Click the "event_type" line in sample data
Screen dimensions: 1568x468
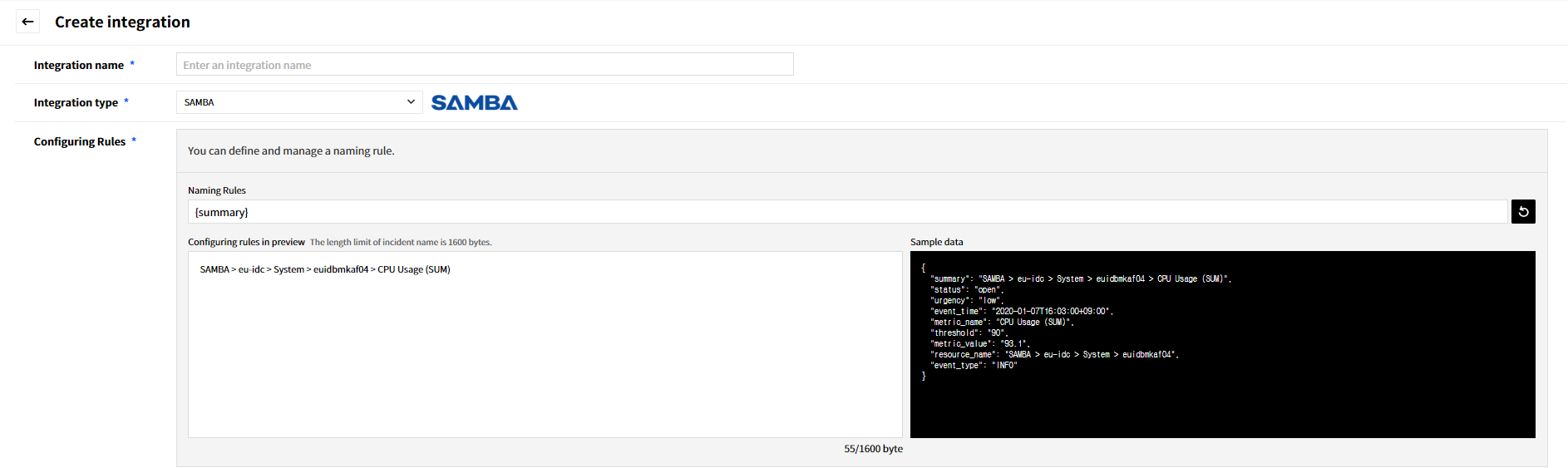tap(974, 366)
